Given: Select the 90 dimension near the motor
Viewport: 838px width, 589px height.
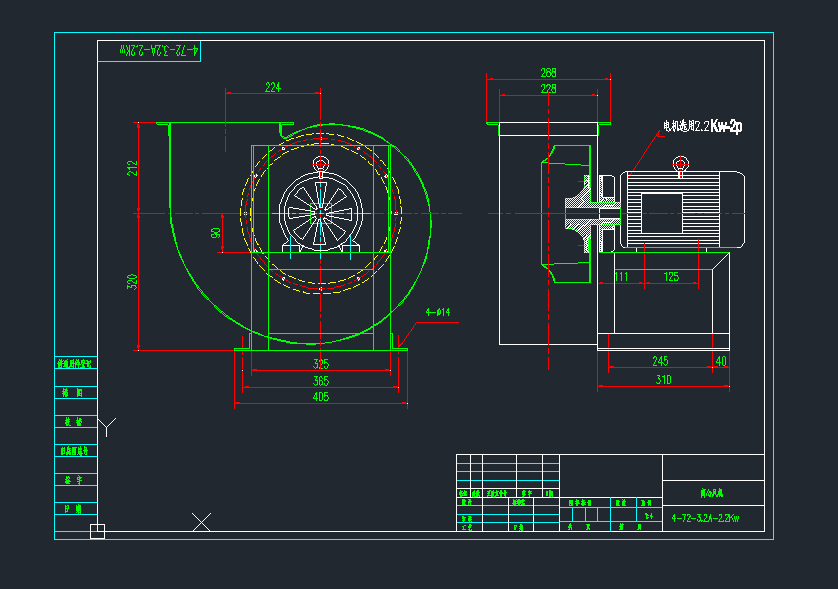Looking at the screenshot, I should pyautogui.click(x=216, y=232).
